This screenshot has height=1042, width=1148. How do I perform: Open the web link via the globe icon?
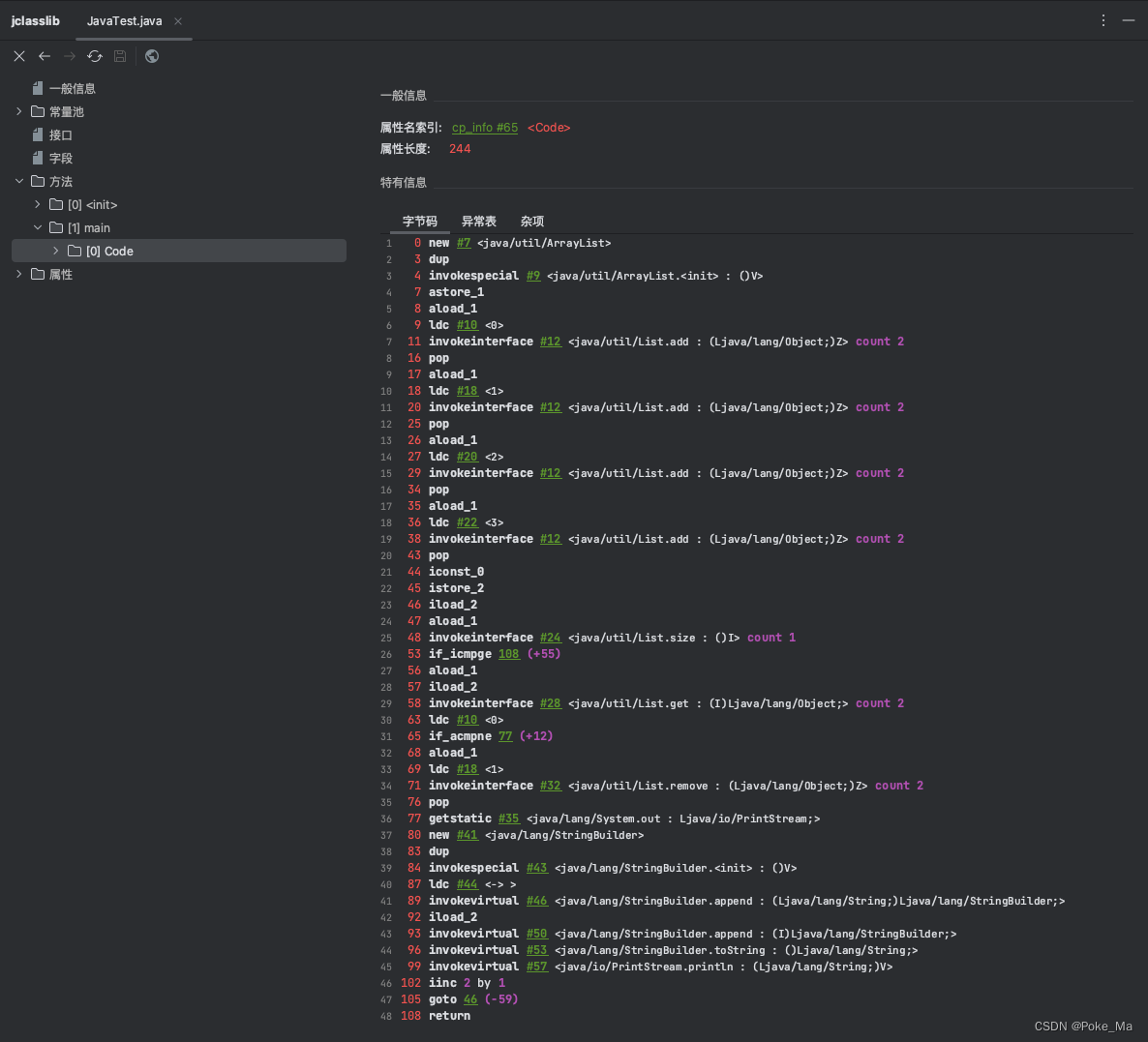pos(151,56)
